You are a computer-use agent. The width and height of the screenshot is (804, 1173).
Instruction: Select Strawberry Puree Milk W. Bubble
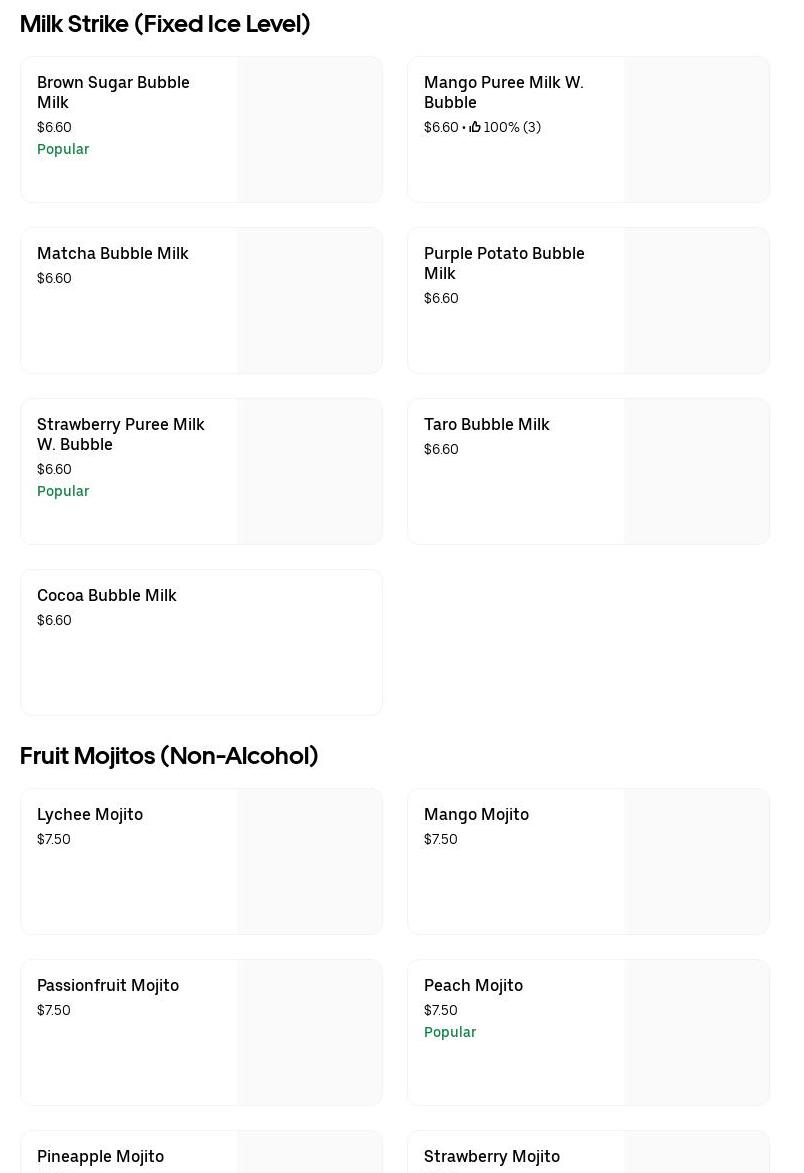(120, 434)
